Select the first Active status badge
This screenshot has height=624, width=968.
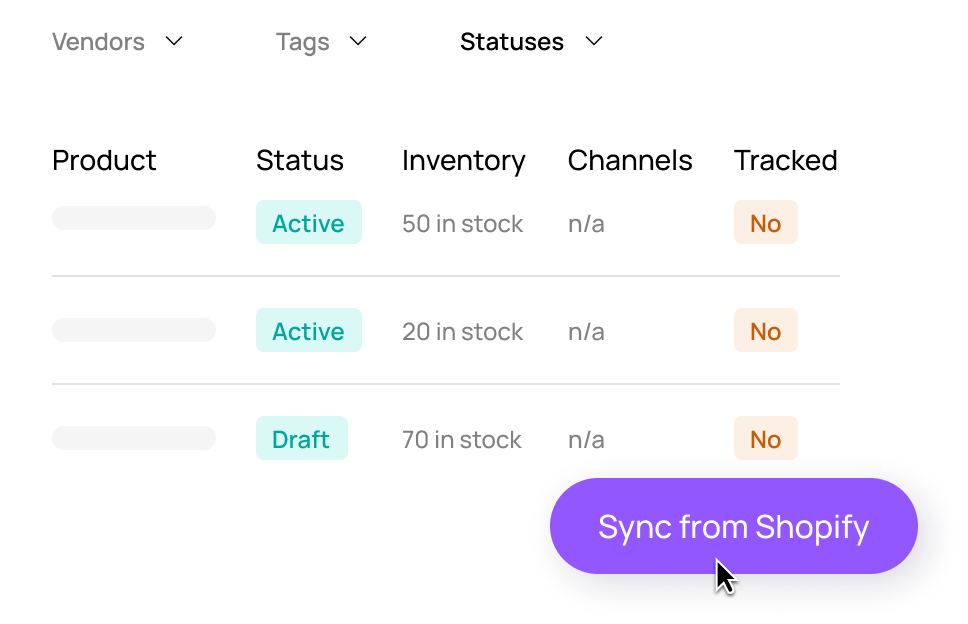pos(308,222)
